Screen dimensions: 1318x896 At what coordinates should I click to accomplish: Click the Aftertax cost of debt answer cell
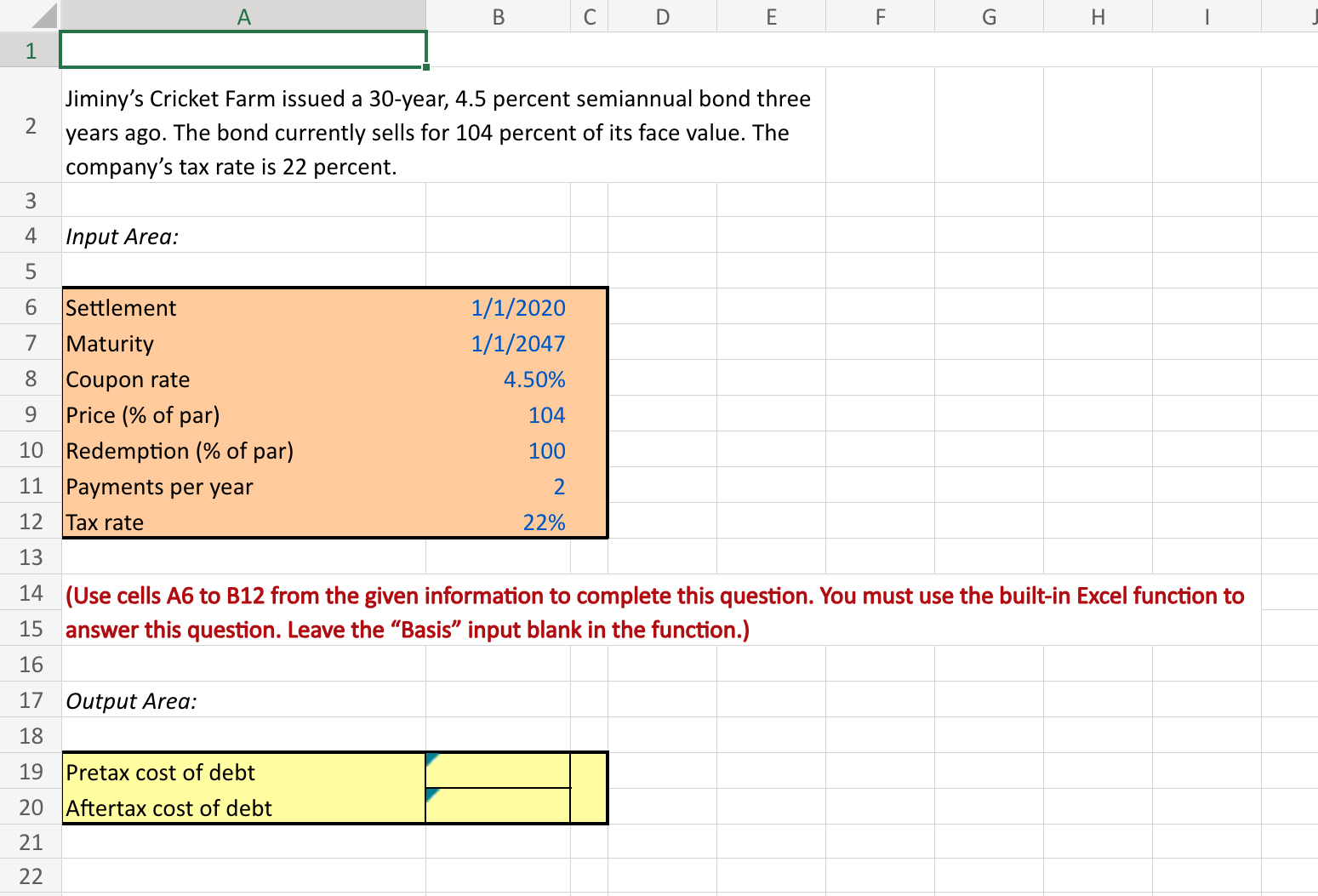[496, 807]
